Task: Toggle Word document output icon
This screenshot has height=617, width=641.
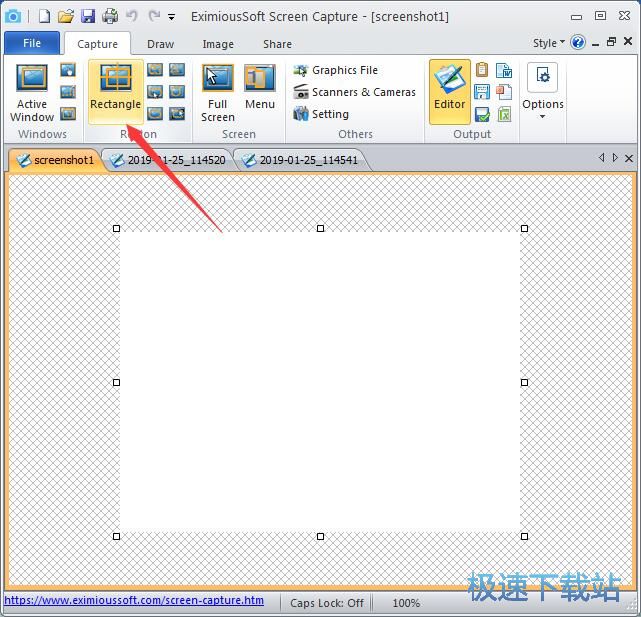Action: point(504,70)
